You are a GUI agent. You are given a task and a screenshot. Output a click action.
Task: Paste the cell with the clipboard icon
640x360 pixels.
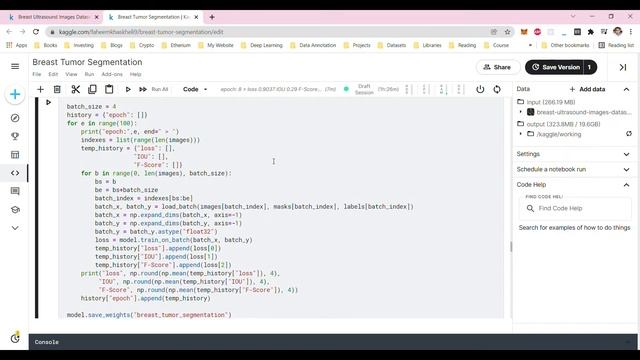pyautogui.click(x=109, y=89)
